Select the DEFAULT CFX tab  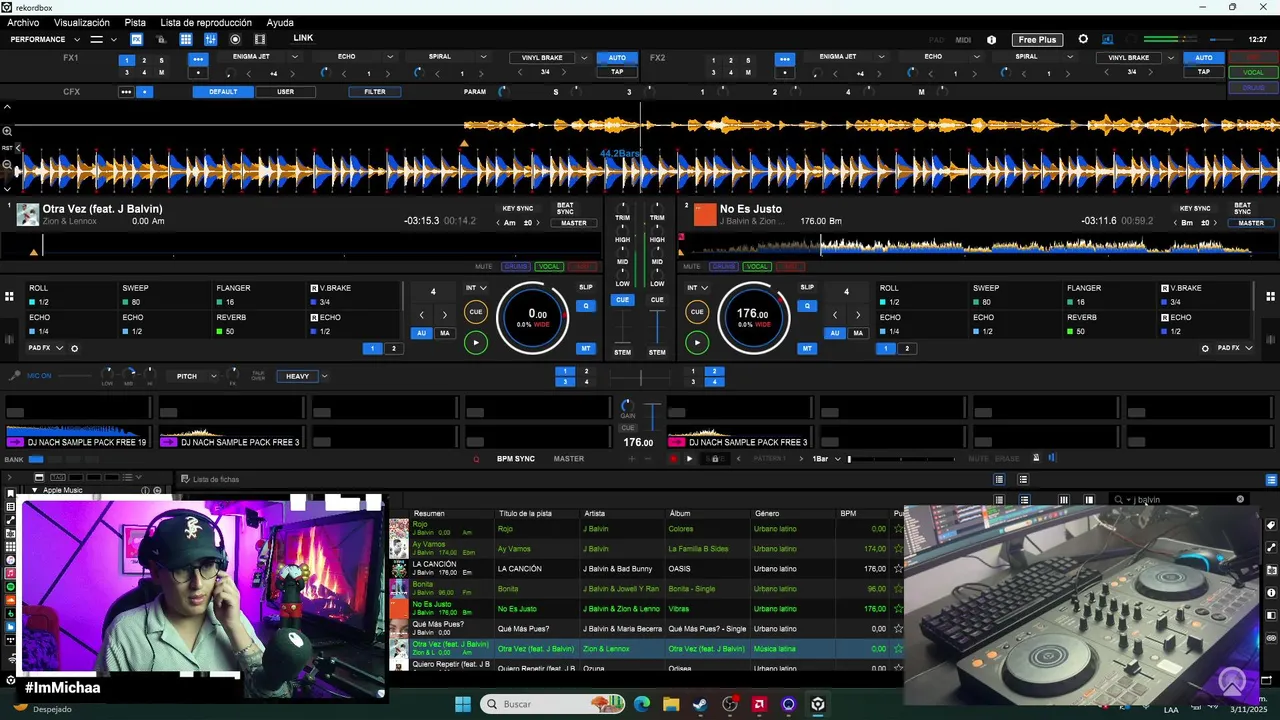pos(223,92)
